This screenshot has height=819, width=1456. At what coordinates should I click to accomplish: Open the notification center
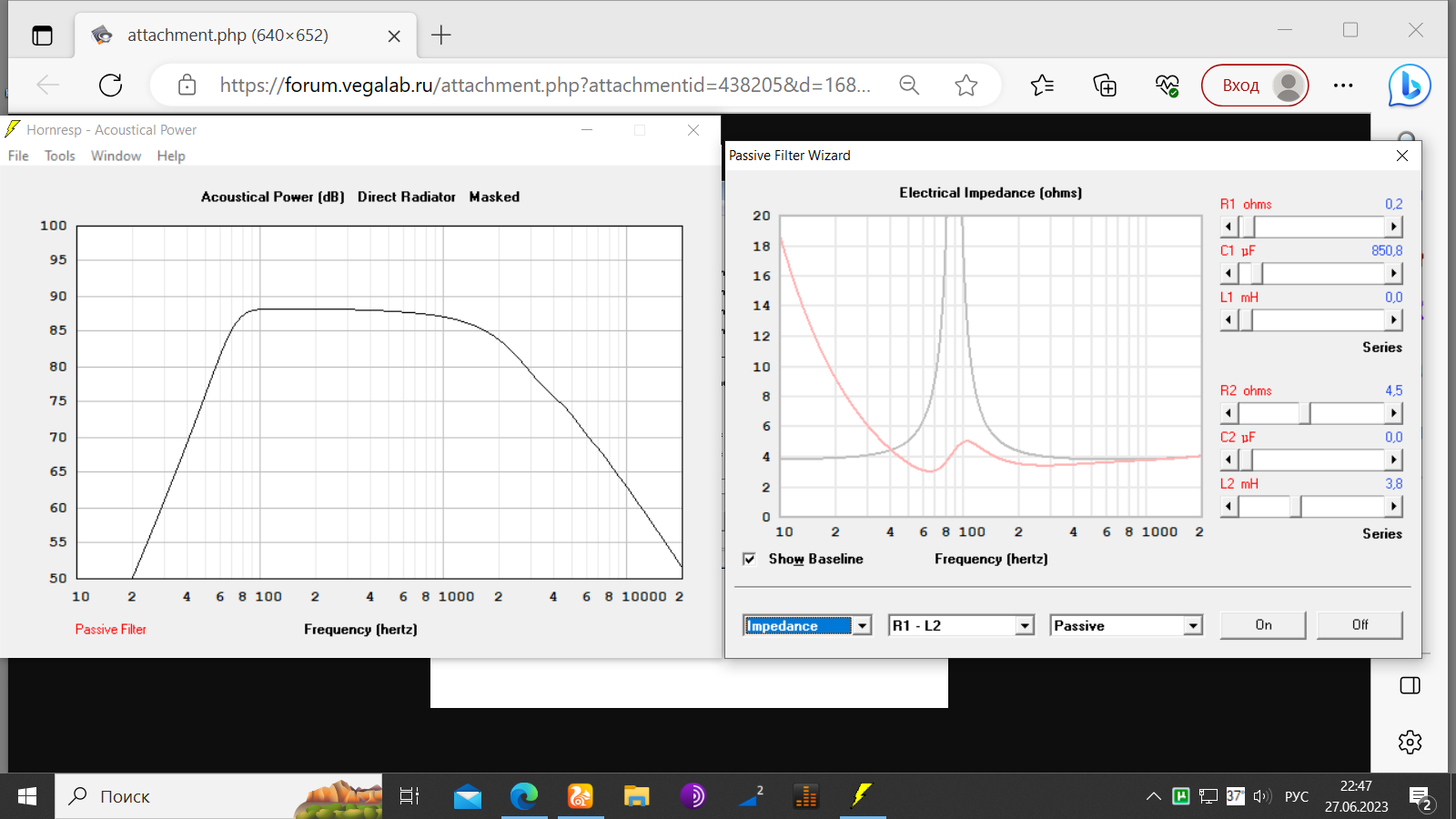click(1421, 798)
